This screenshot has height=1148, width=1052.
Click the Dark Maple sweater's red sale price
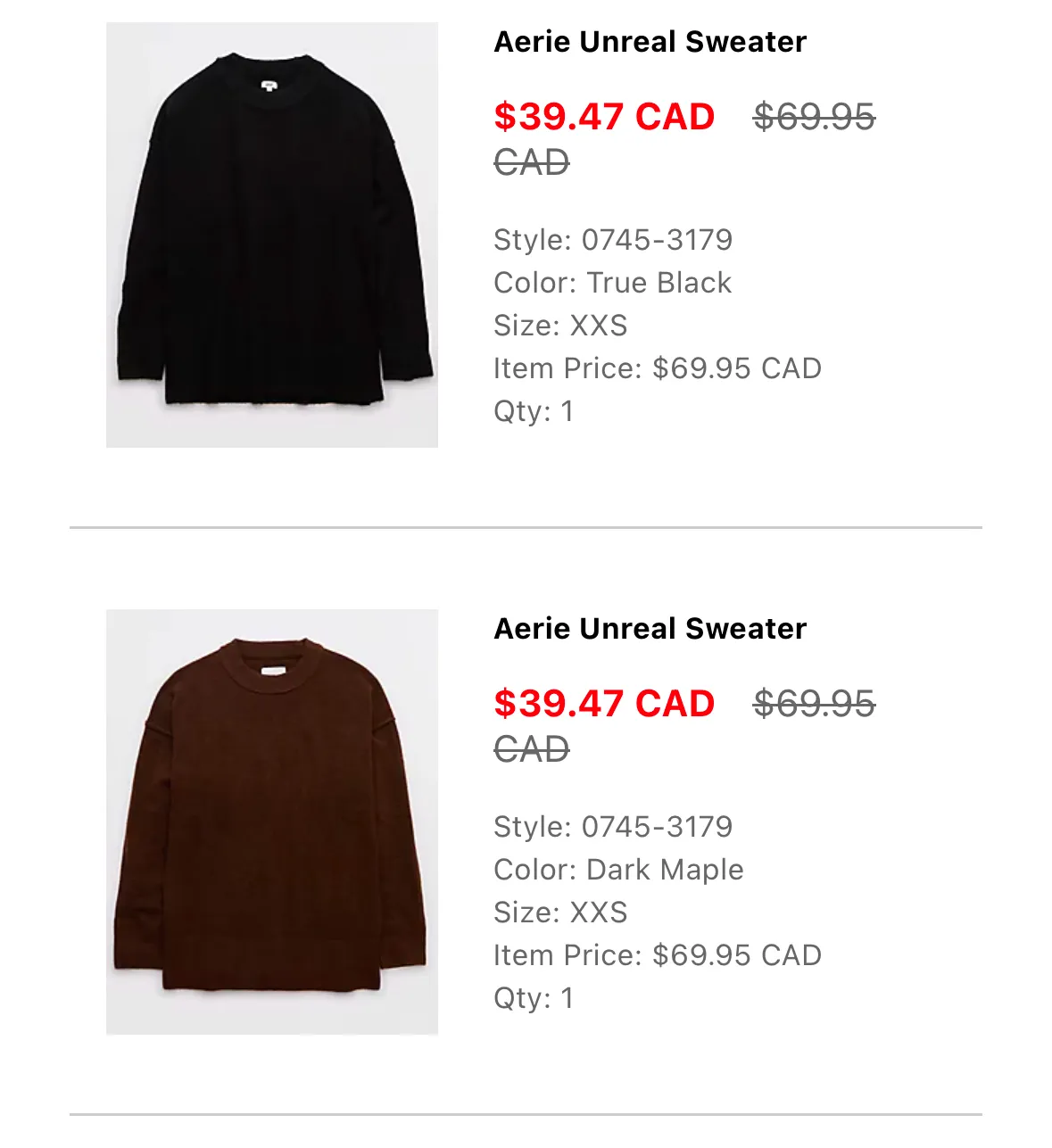pos(604,704)
